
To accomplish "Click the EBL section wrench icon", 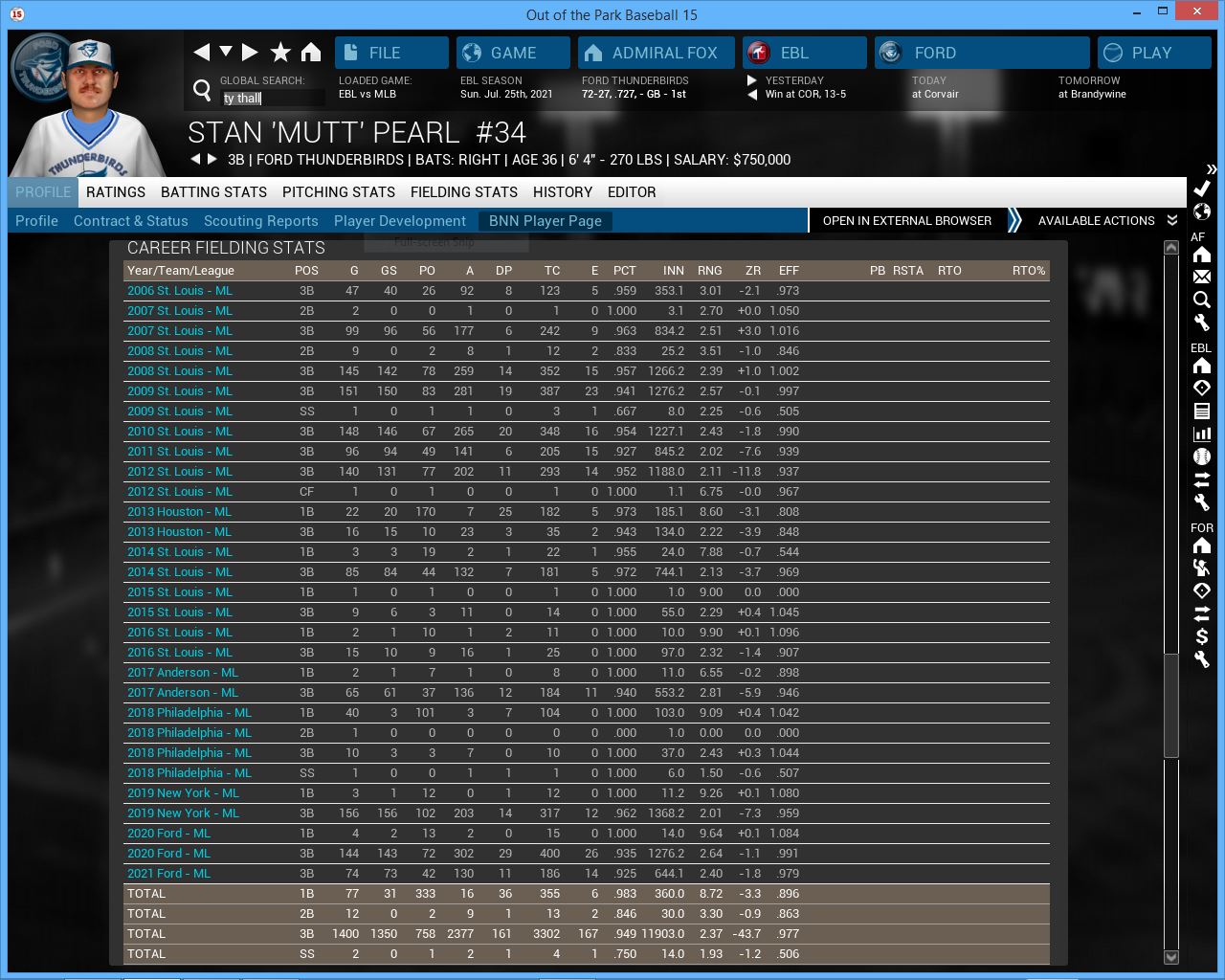I will (x=1202, y=502).
